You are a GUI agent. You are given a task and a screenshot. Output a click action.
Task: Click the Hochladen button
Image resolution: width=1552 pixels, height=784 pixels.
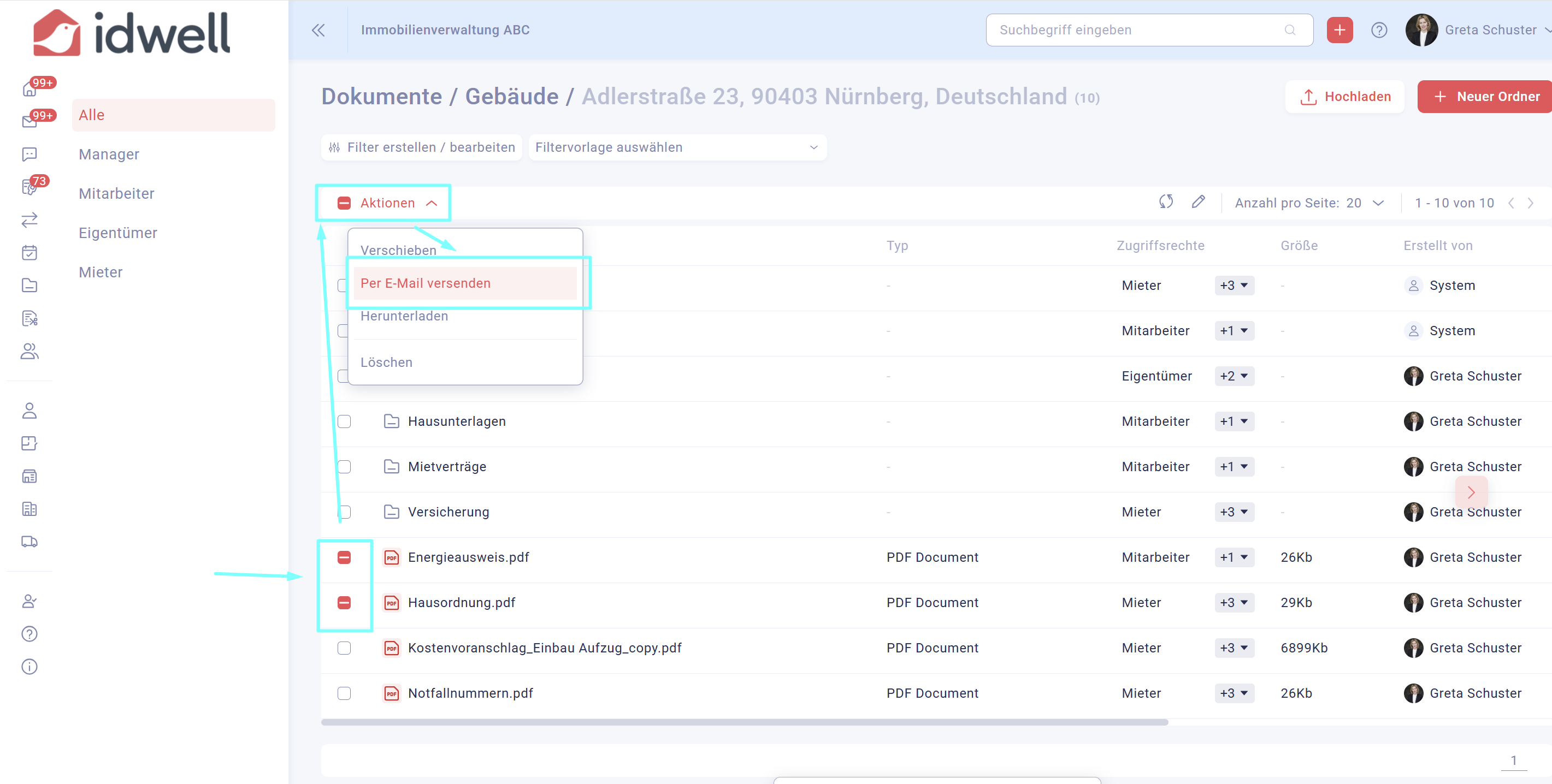(x=1345, y=96)
